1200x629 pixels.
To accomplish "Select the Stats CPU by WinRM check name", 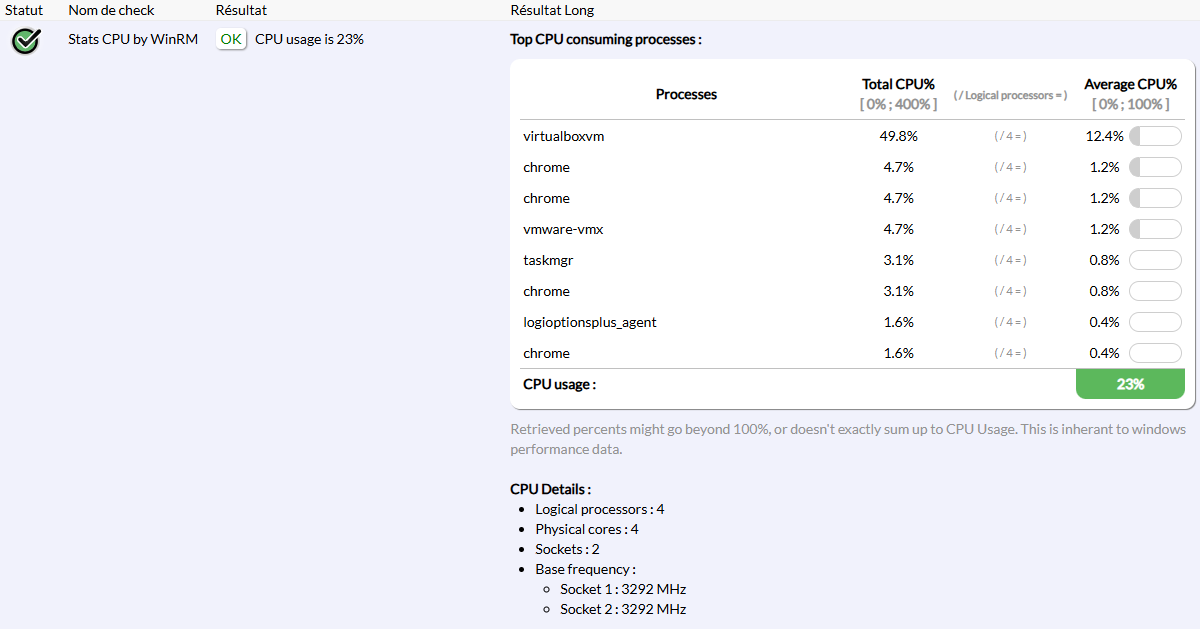I will [133, 39].
